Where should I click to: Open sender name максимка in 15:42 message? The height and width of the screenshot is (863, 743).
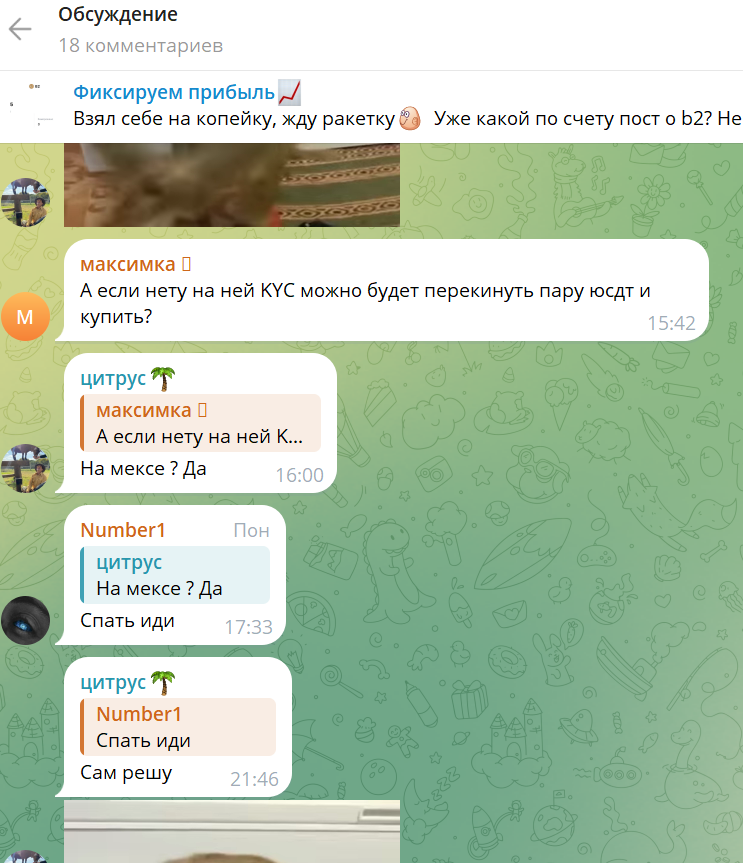coord(128,264)
